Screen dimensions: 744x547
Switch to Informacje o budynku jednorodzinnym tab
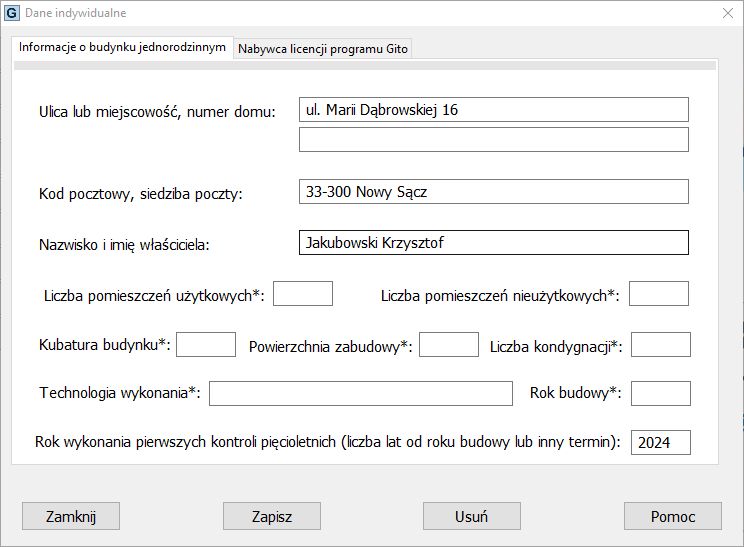pyautogui.click(x=122, y=48)
